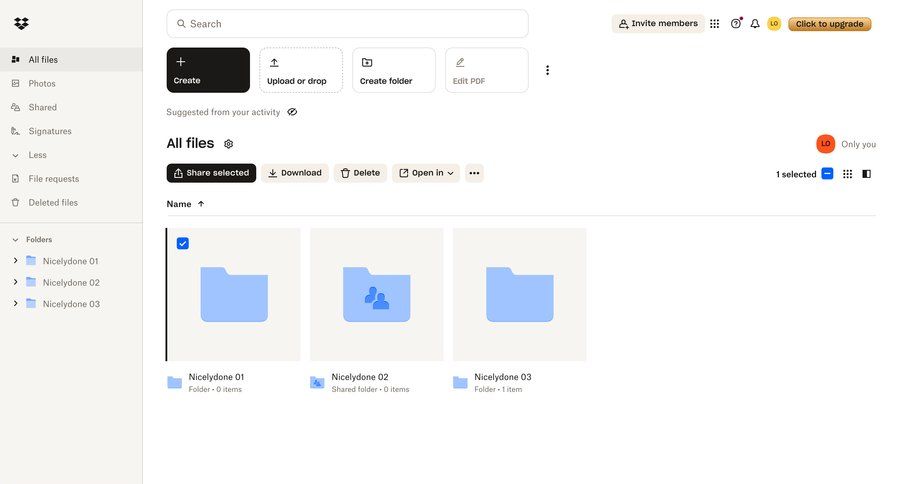
Task: Open Signatures in the sidebar
Action: pos(71,131)
